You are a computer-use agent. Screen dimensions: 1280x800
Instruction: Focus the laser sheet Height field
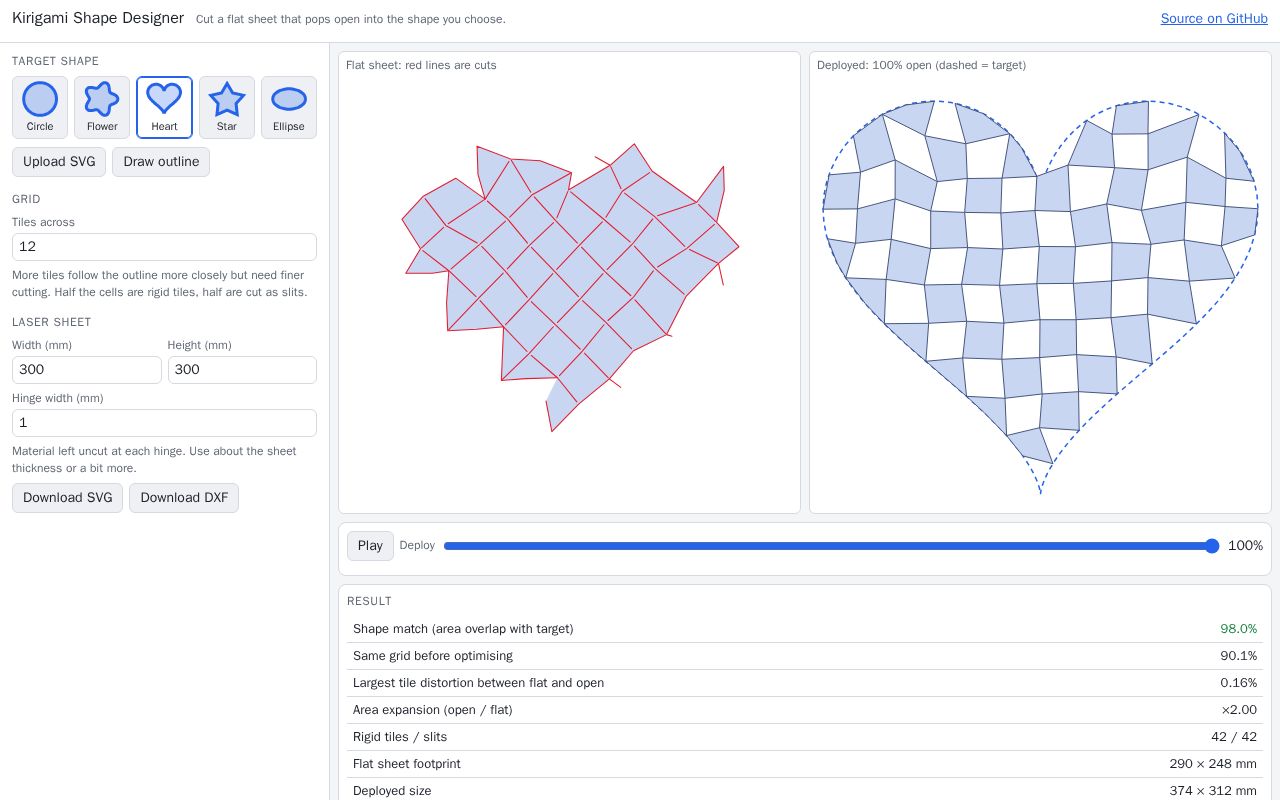pos(242,370)
